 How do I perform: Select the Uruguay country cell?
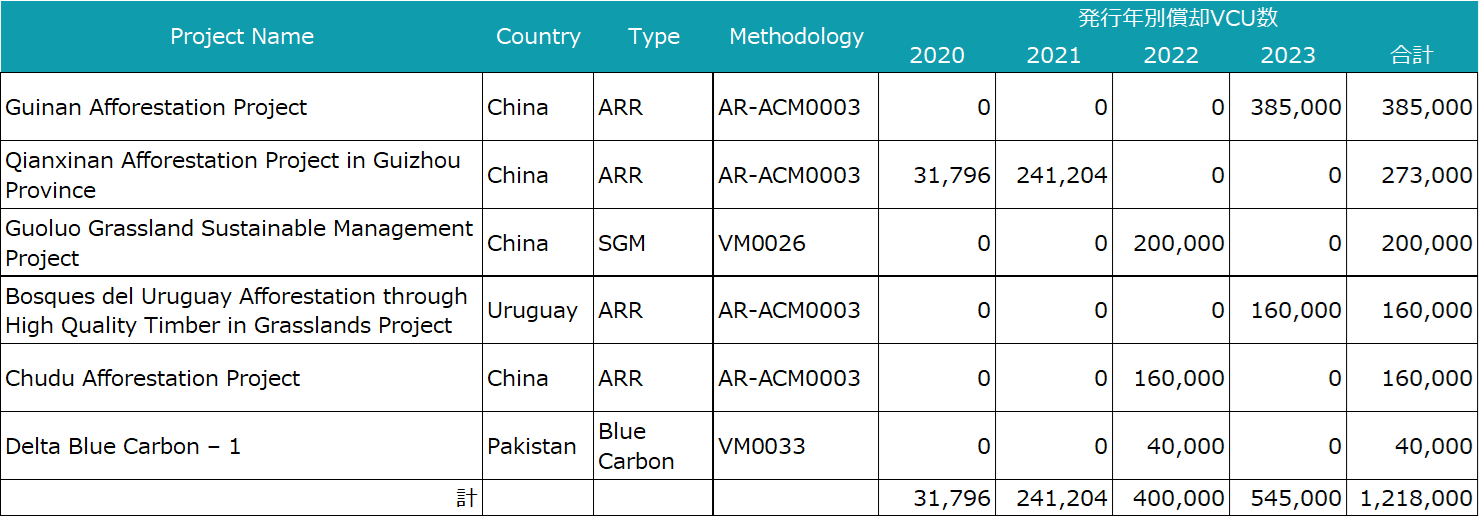532,310
